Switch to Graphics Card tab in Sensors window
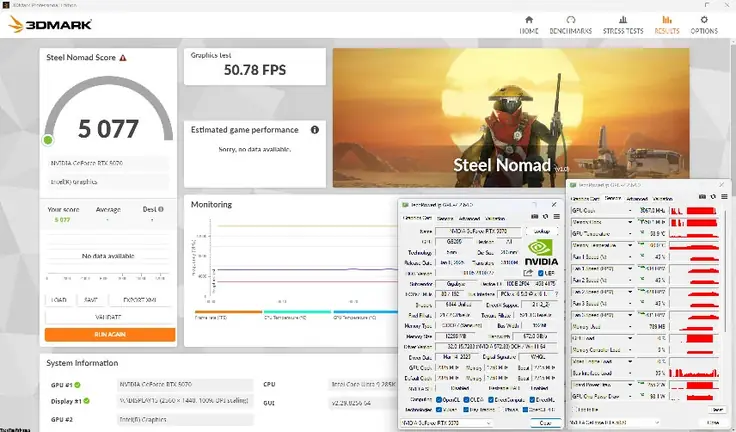The image size is (736, 432). 585,199
